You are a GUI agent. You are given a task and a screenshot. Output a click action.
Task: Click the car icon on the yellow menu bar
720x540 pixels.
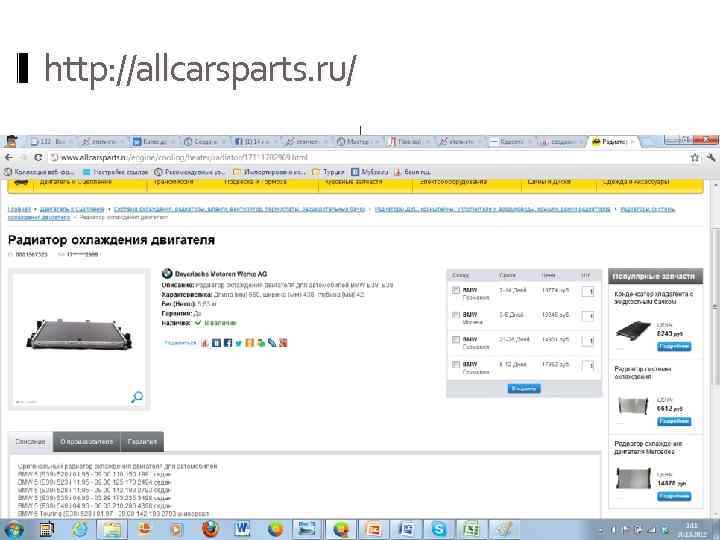coord(21,182)
